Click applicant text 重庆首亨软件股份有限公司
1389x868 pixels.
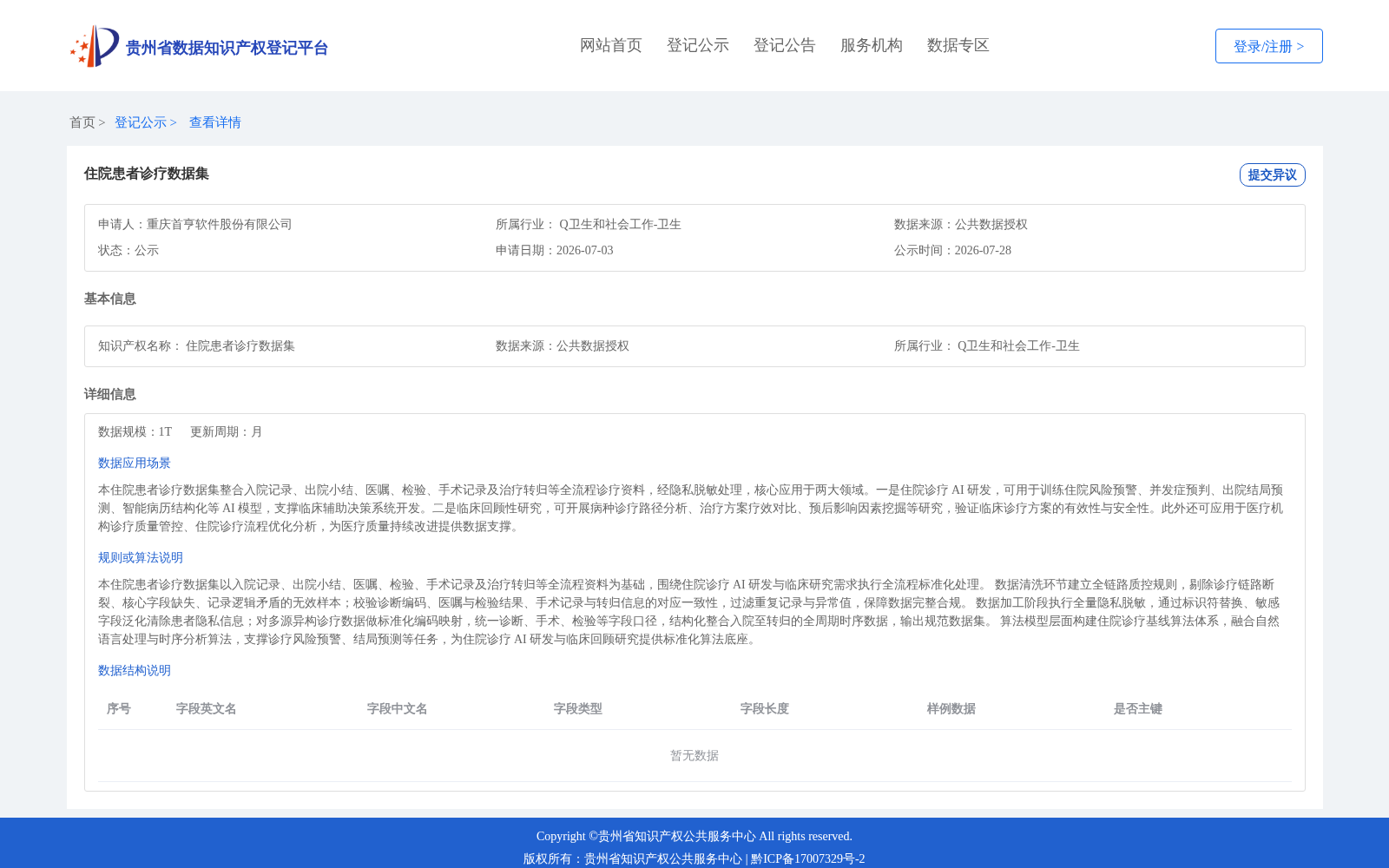tap(220, 224)
